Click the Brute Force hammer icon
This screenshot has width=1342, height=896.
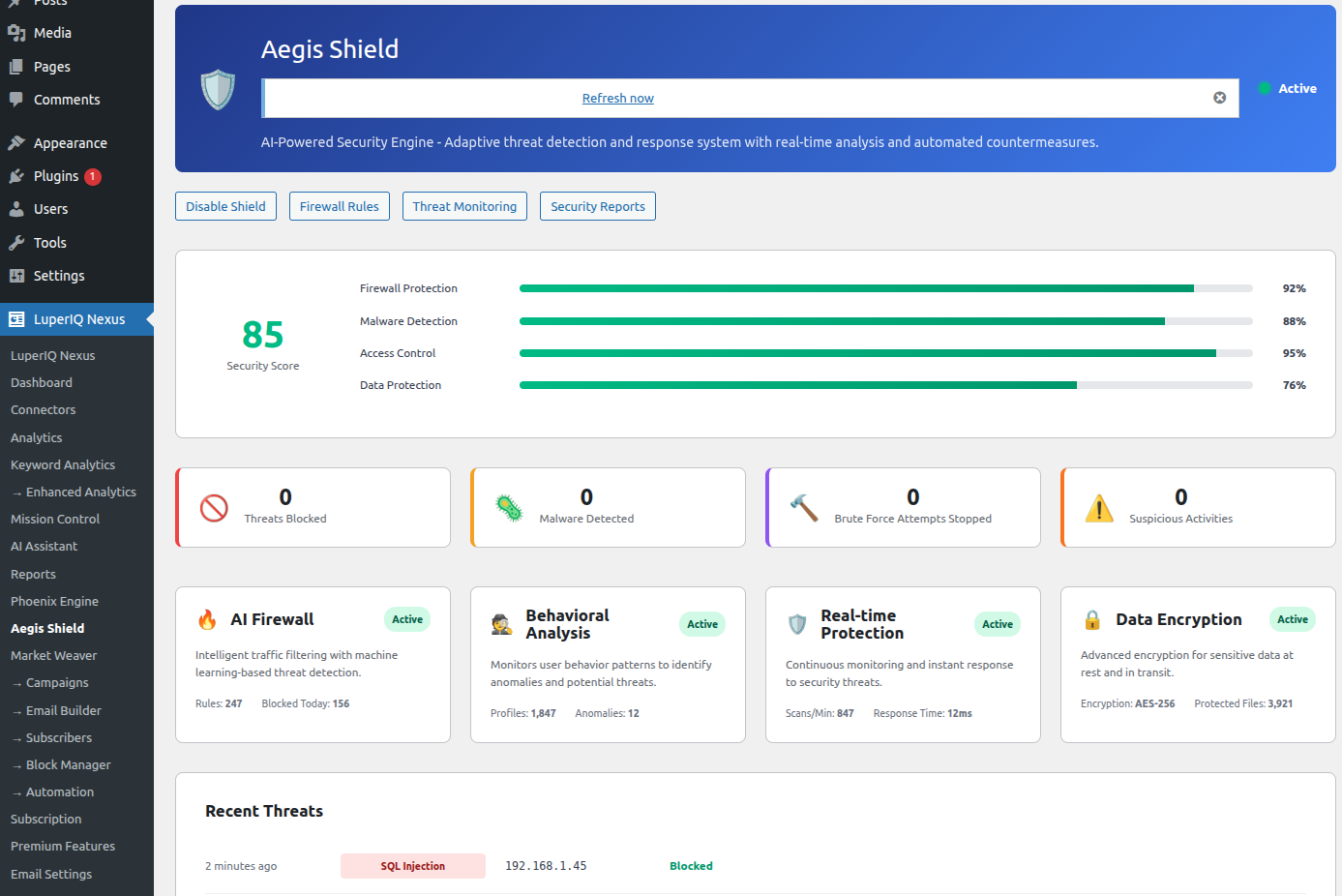point(804,508)
